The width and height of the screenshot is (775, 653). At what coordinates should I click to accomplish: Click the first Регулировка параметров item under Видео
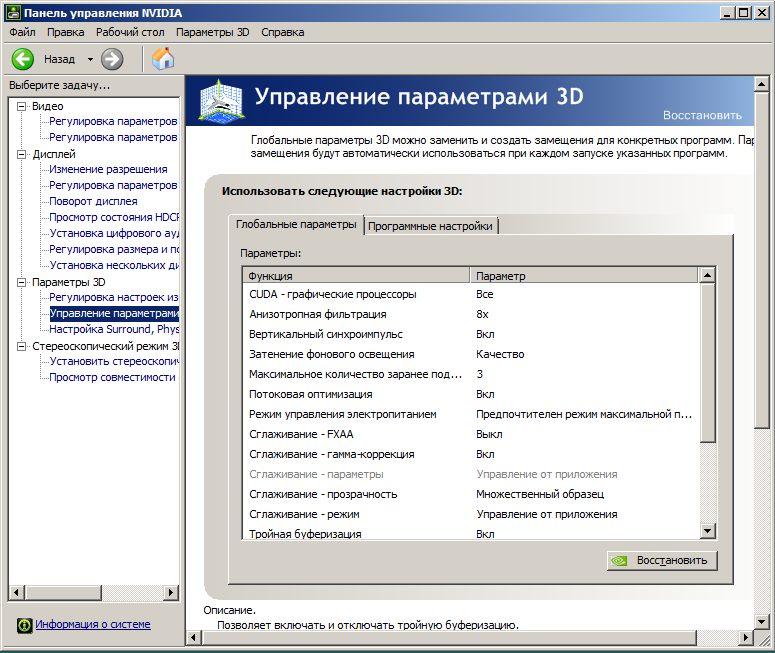[x=113, y=121]
